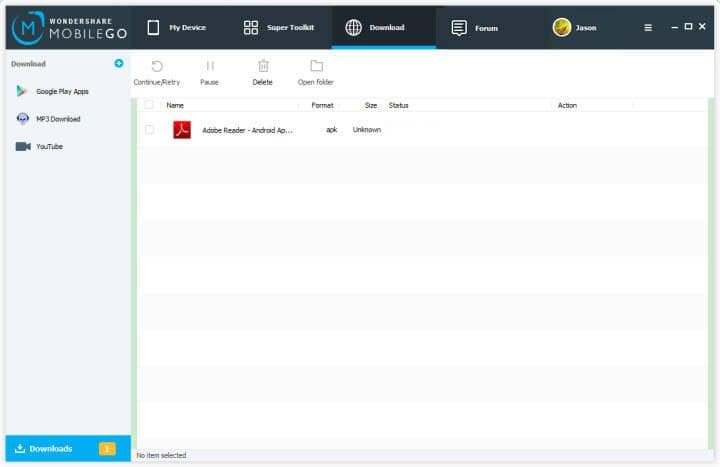The width and height of the screenshot is (720, 467).
Task: Open the hamburger menu icon
Action: 648,28
